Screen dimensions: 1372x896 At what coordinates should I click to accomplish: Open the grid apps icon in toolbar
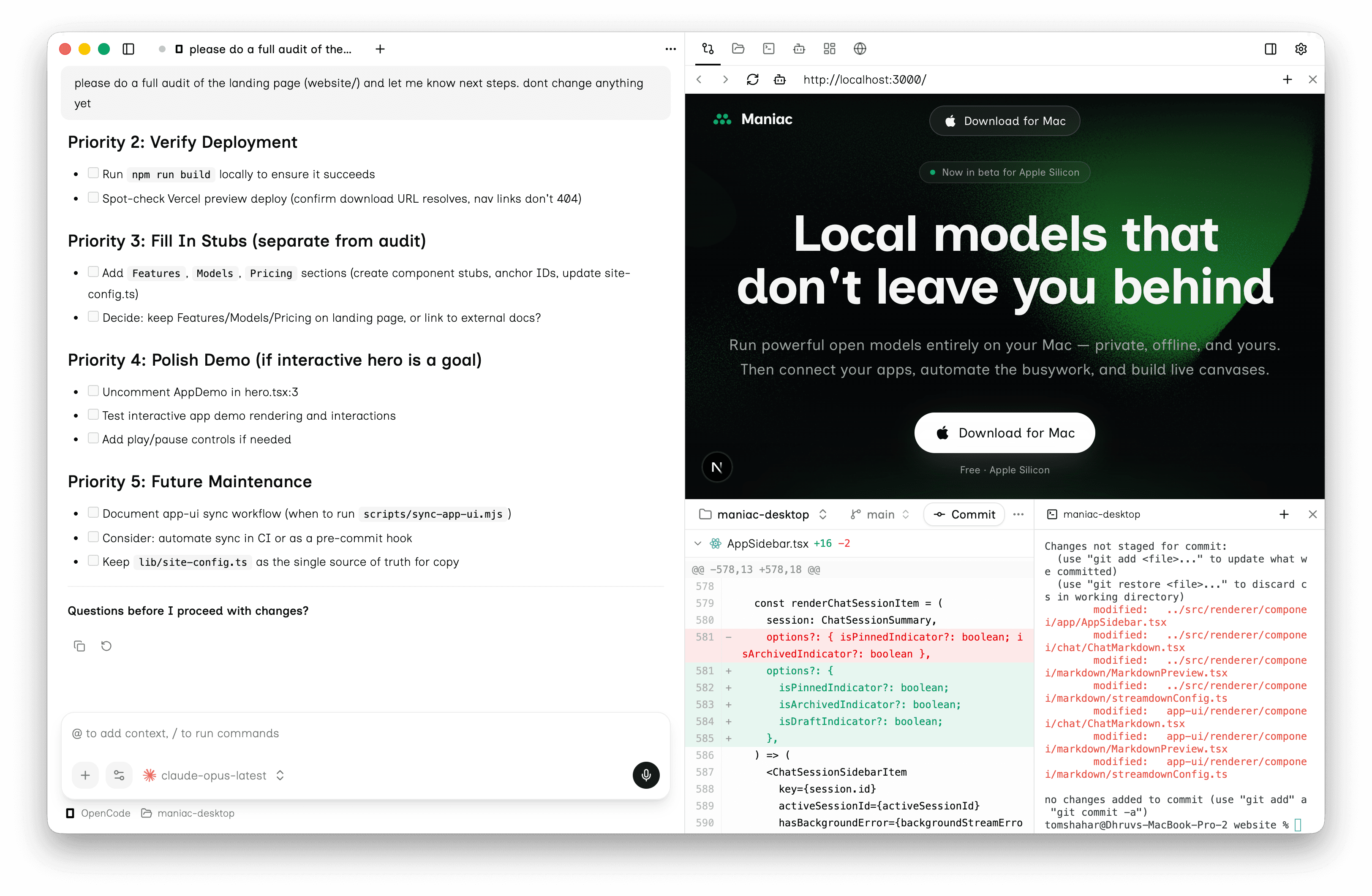point(830,49)
